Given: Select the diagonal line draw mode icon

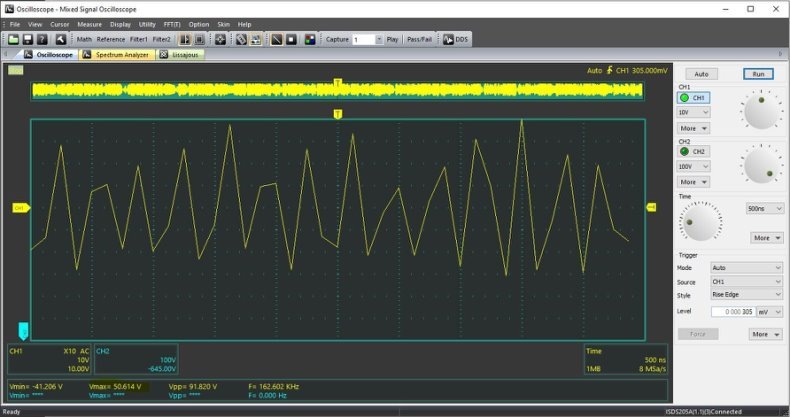Looking at the screenshot, I should click(x=277, y=39).
